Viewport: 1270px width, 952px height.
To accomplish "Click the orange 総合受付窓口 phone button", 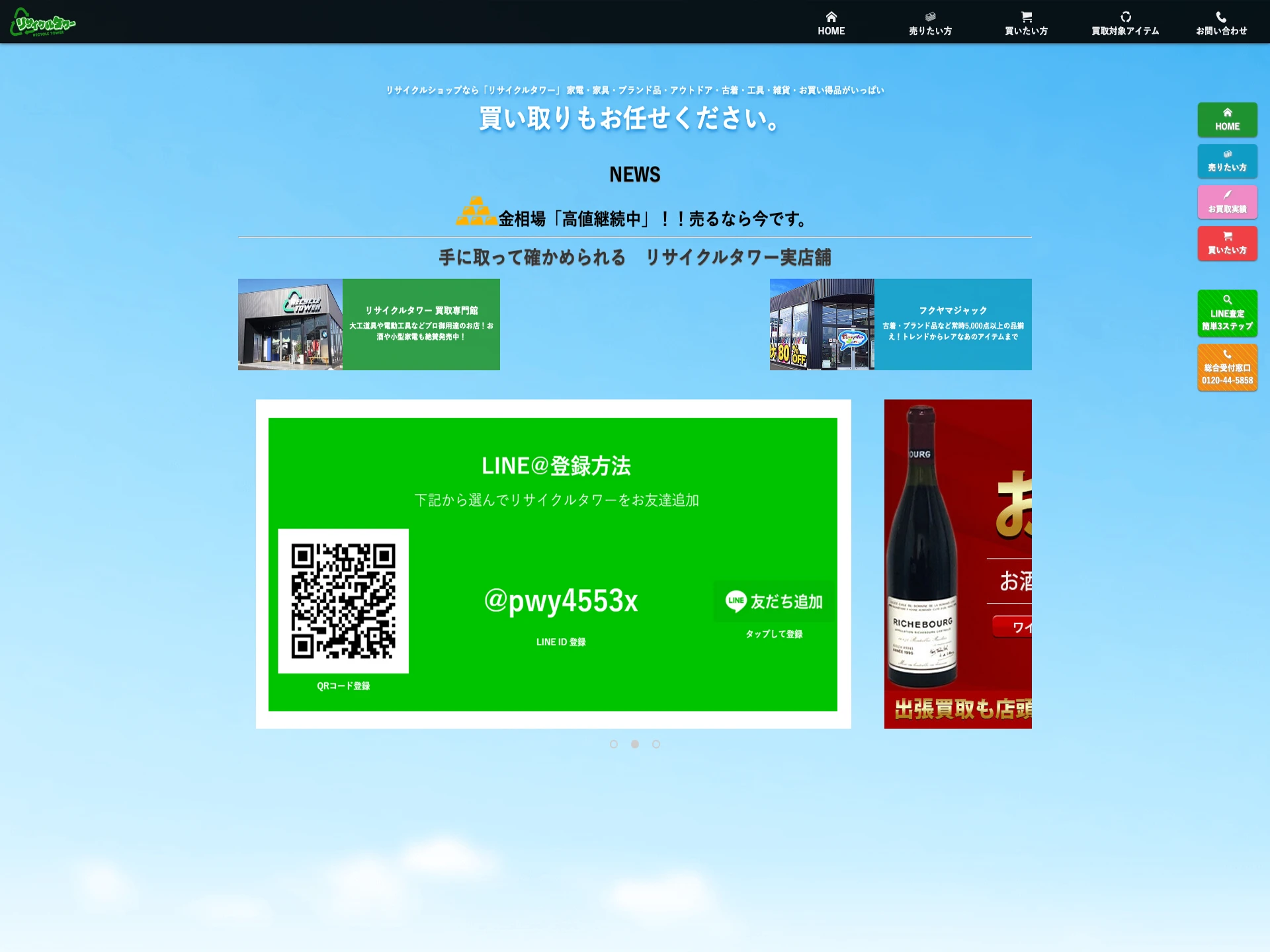I will click(x=1227, y=368).
